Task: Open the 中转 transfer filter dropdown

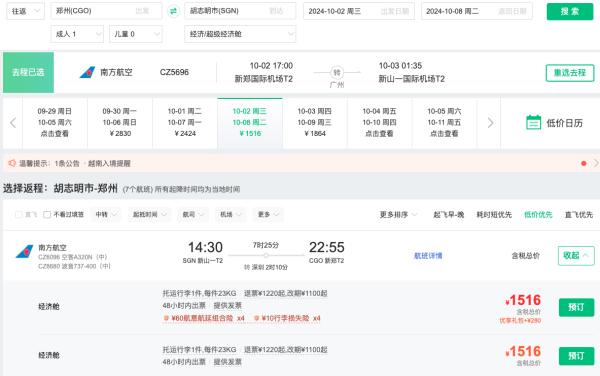Action: pos(106,215)
